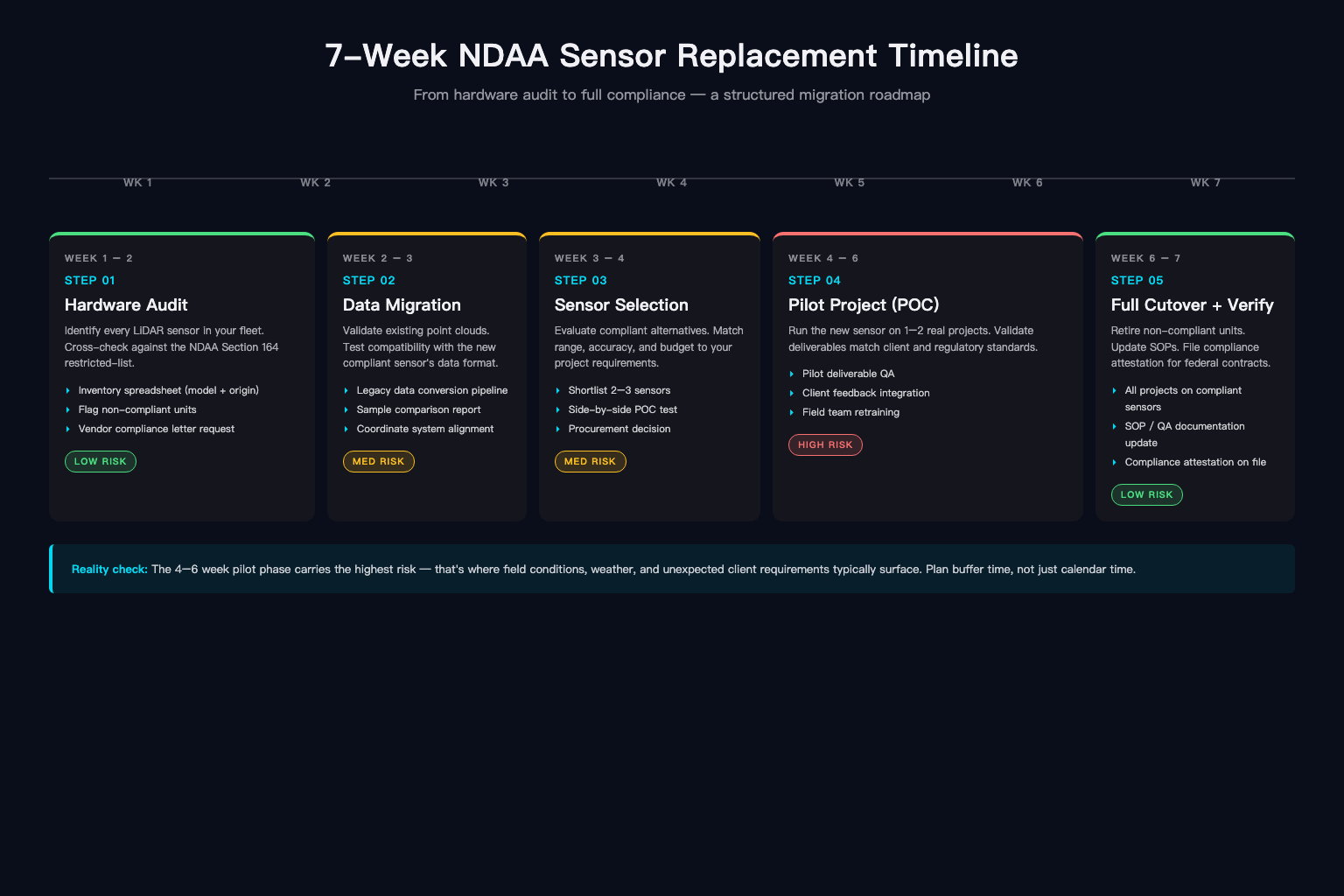1344x896 pixels.
Task: Click the bullet arrow beside Compliance attestation on file
Action: 1115,462
